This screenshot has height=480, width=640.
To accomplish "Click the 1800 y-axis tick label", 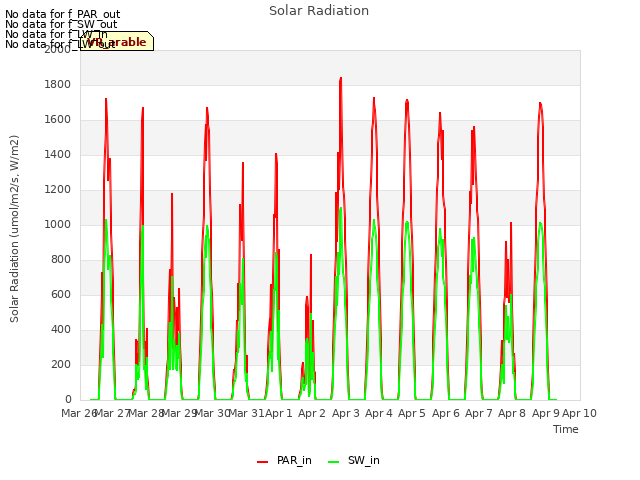I will point(58,84).
